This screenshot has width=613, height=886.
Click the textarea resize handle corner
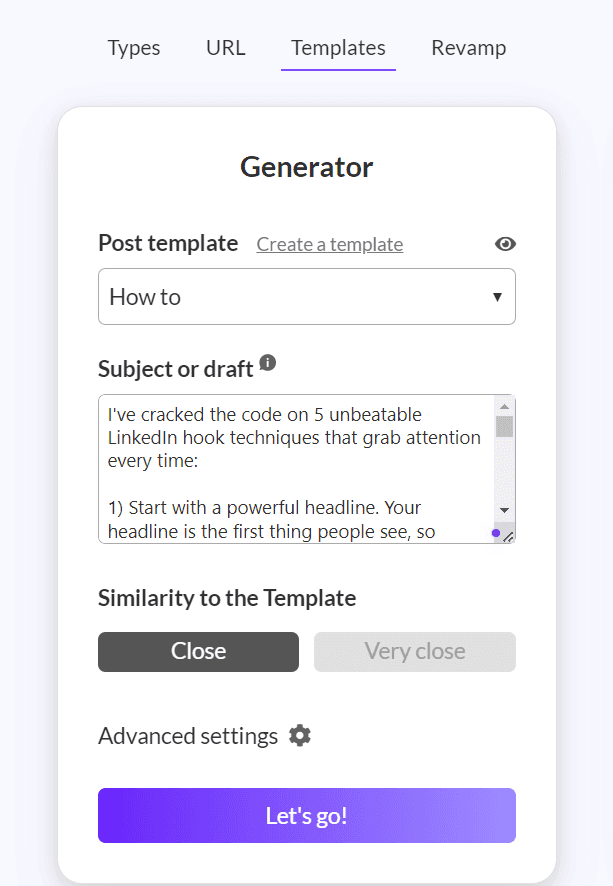pyautogui.click(x=508, y=537)
